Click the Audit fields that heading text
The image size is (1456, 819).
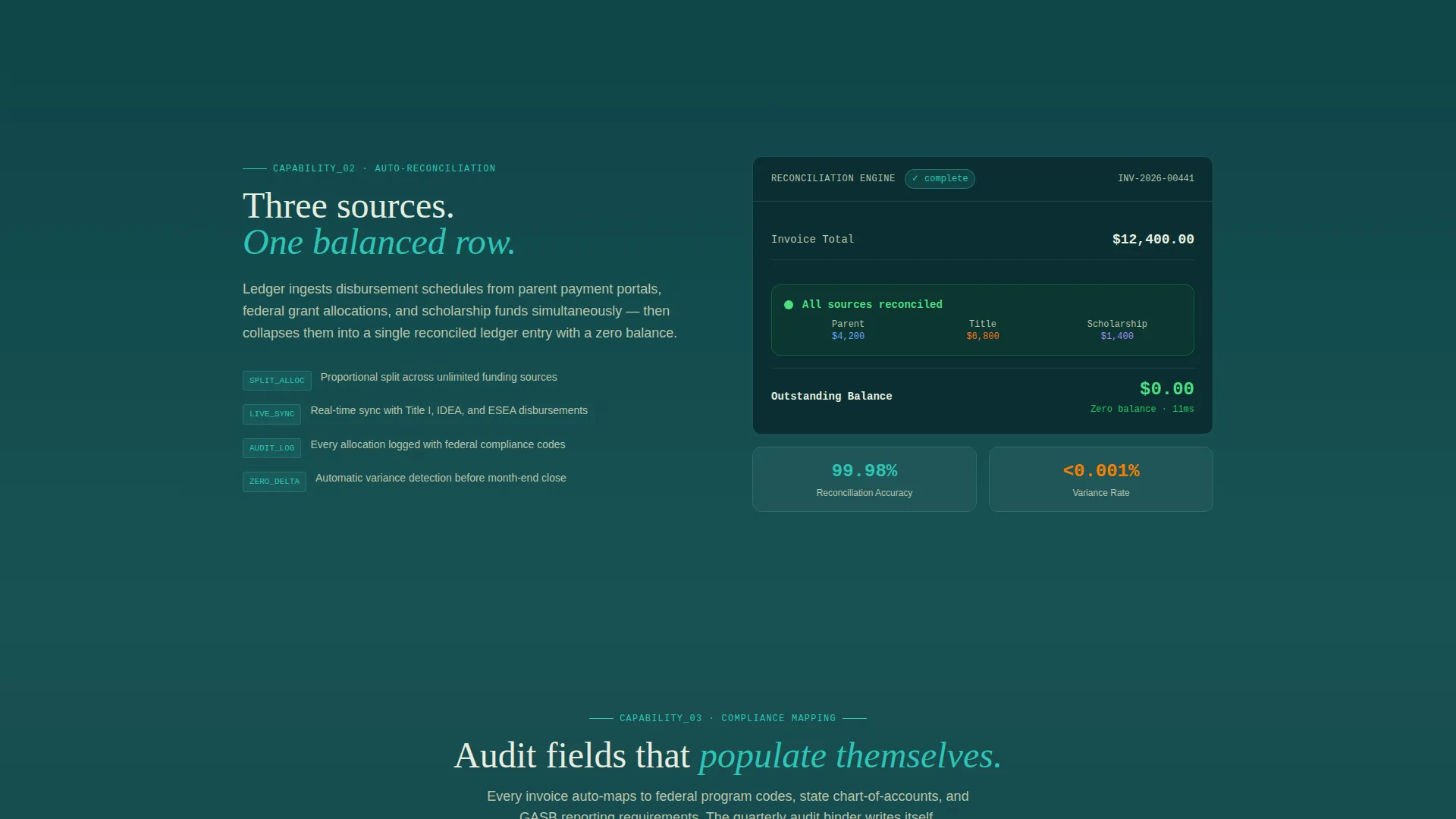click(572, 756)
